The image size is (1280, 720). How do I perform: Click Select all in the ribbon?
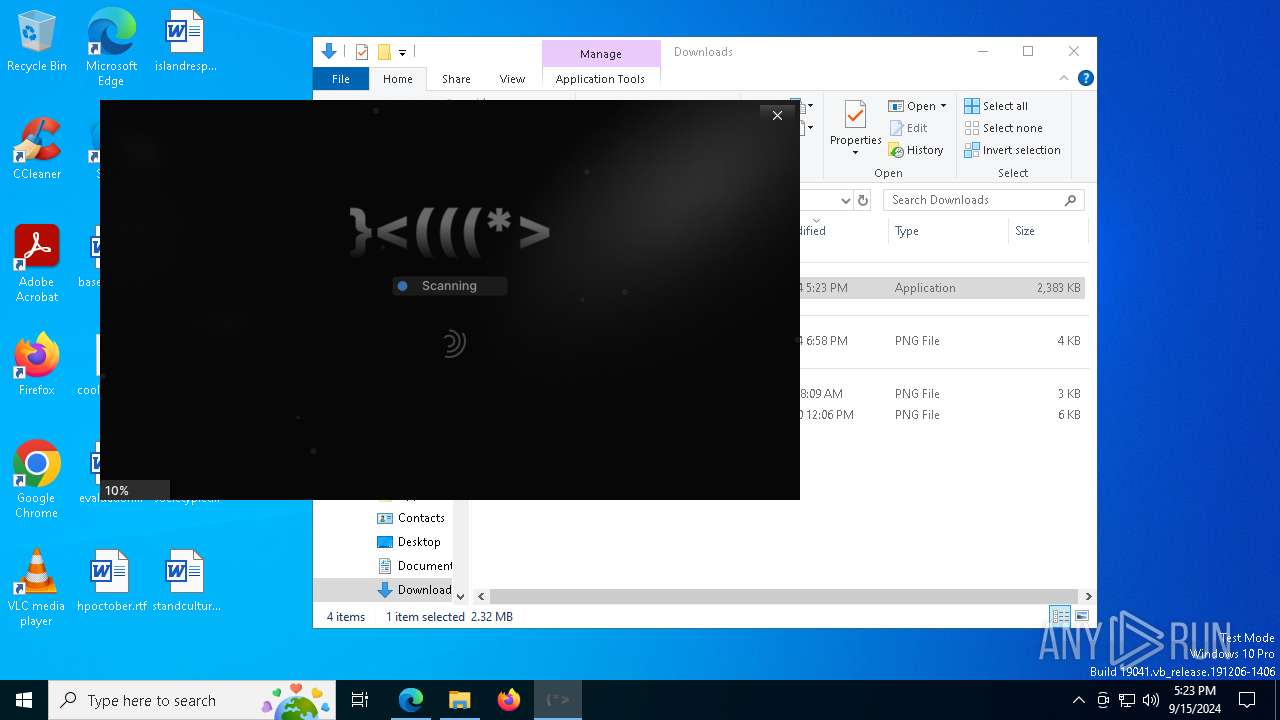pyautogui.click(x=996, y=106)
